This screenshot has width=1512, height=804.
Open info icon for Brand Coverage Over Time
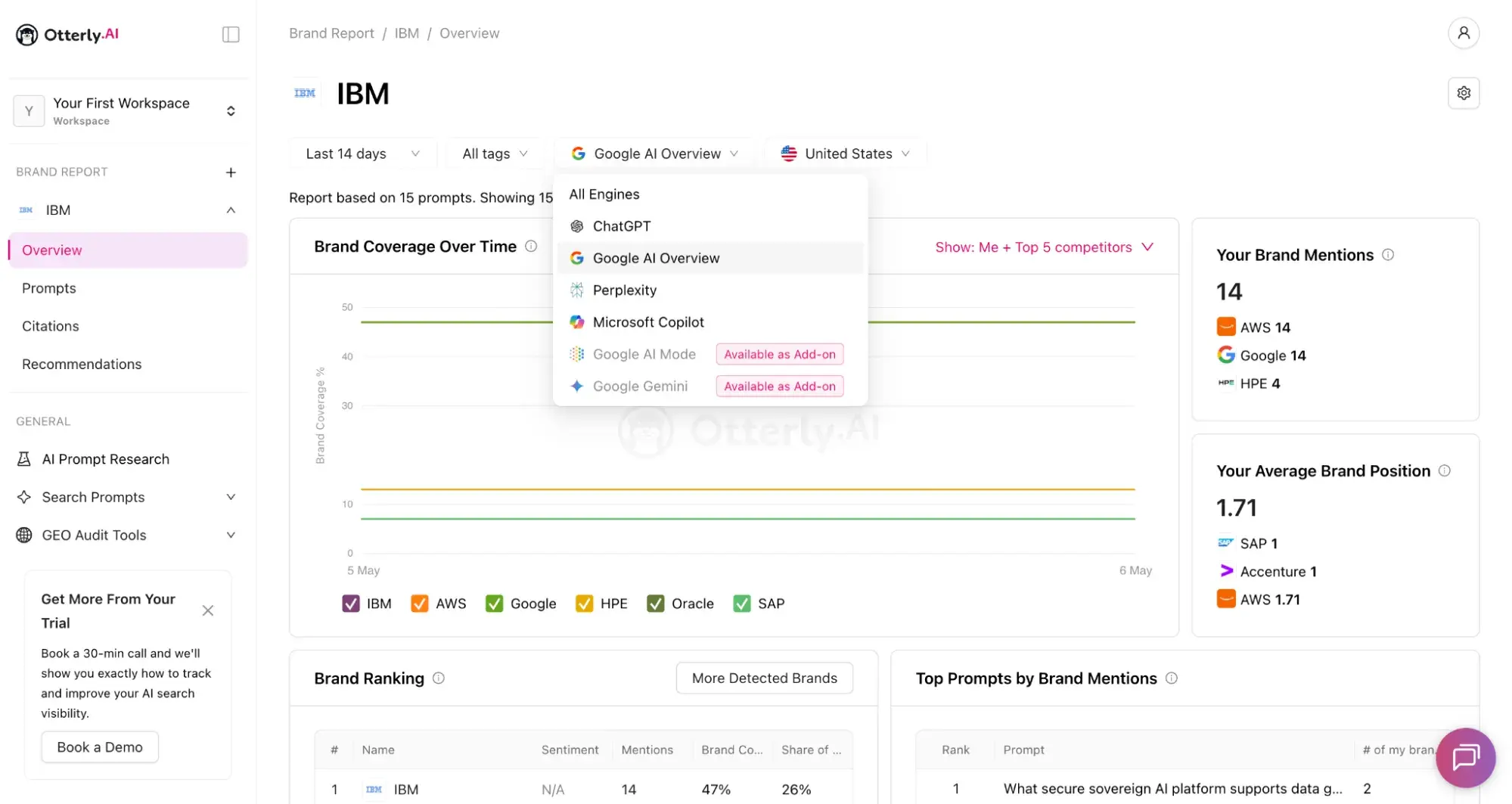point(531,247)
